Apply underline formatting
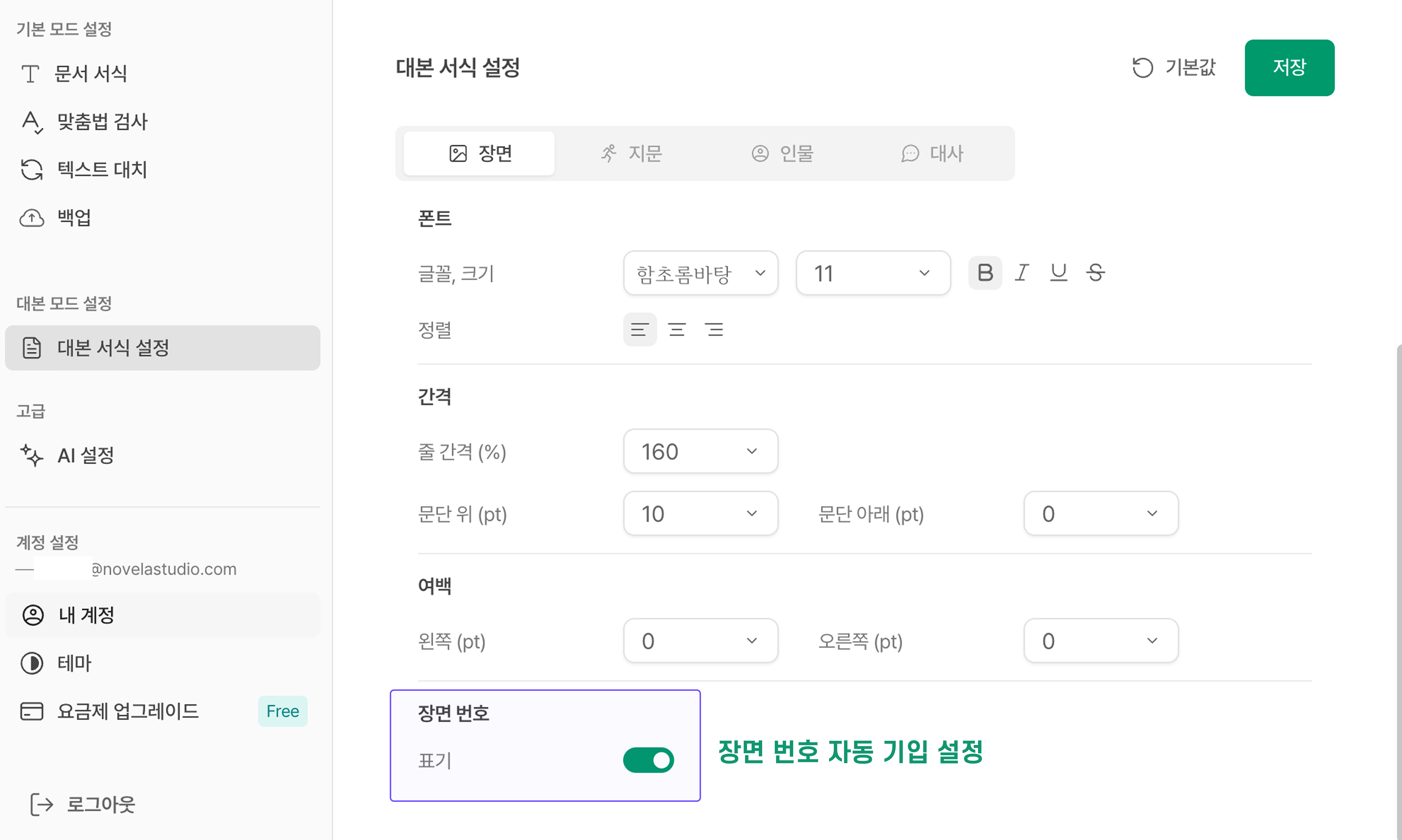1402x840 pixels. 1058,273
